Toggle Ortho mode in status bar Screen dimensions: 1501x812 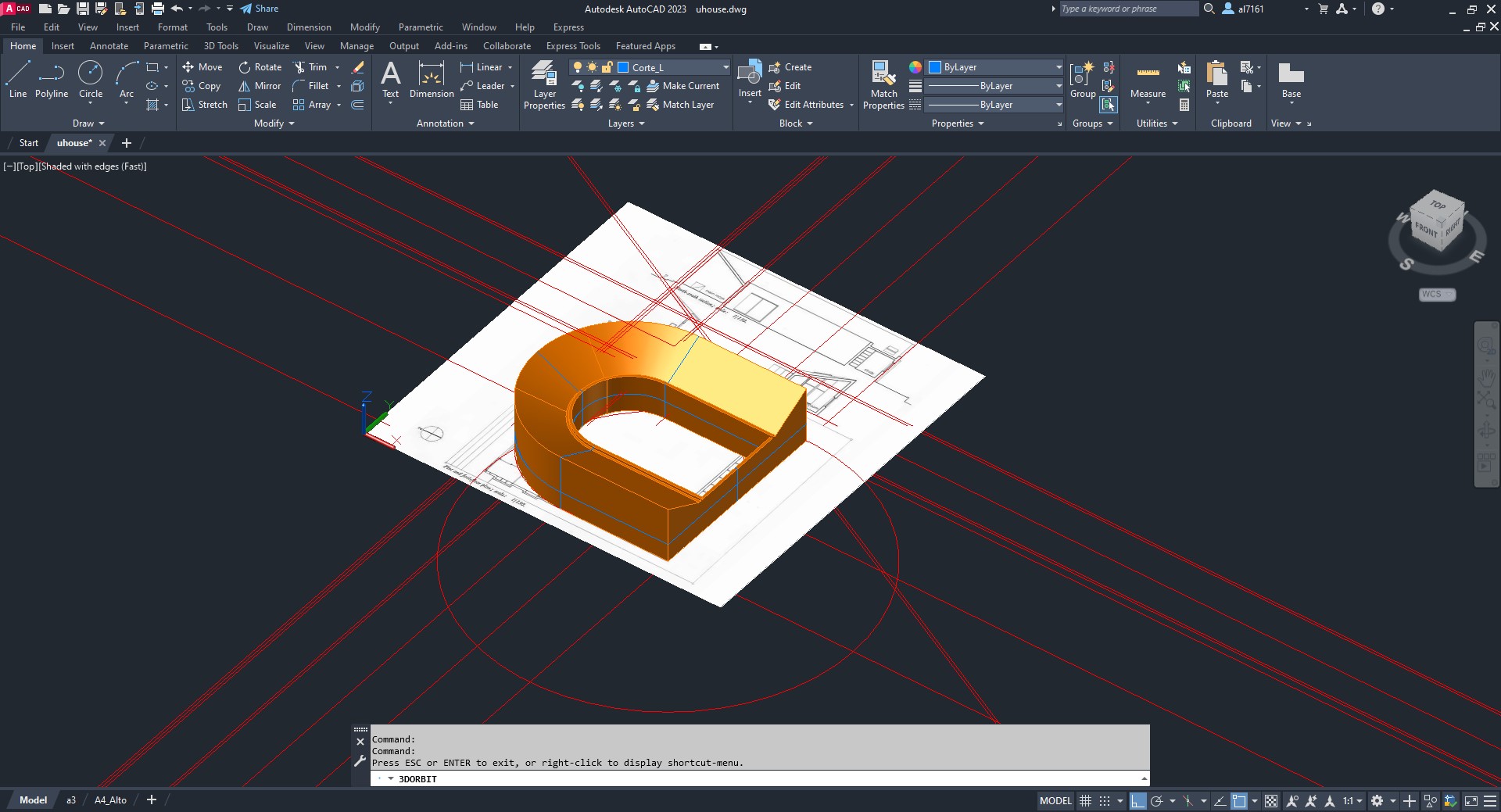tap(1137, 801)
